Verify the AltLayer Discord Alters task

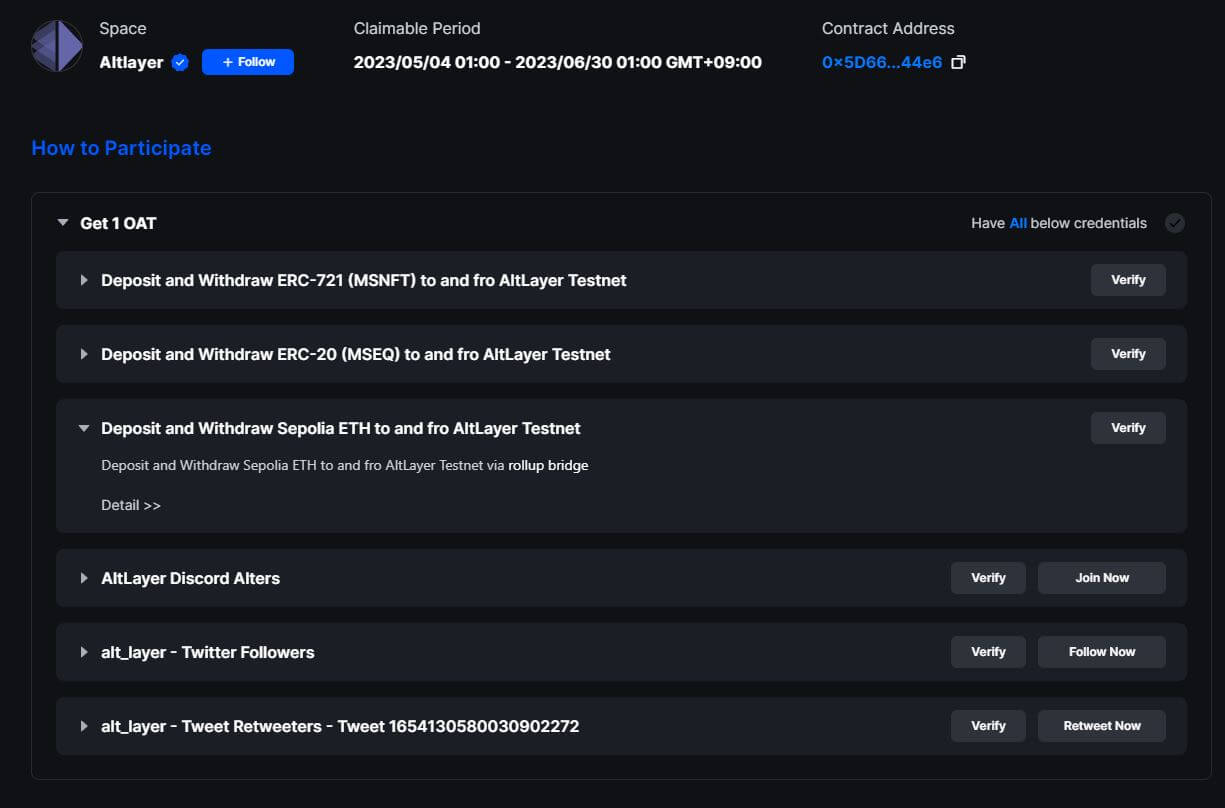(x=988, y=578)
